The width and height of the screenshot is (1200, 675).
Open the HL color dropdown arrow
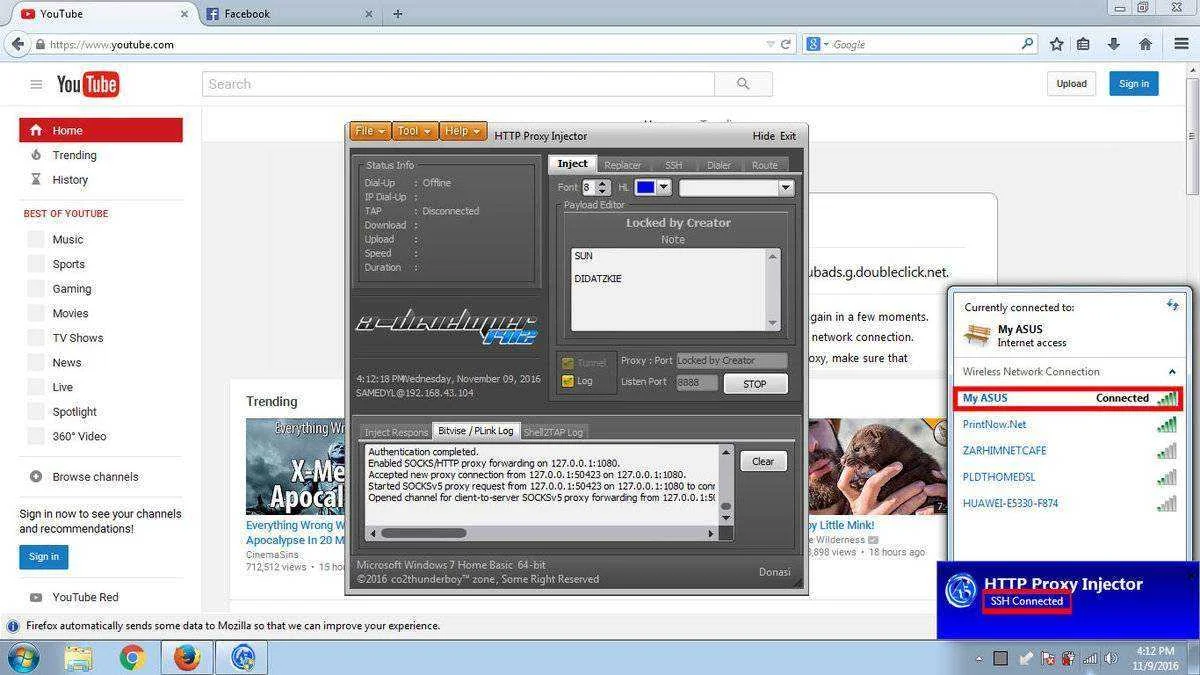663,187
